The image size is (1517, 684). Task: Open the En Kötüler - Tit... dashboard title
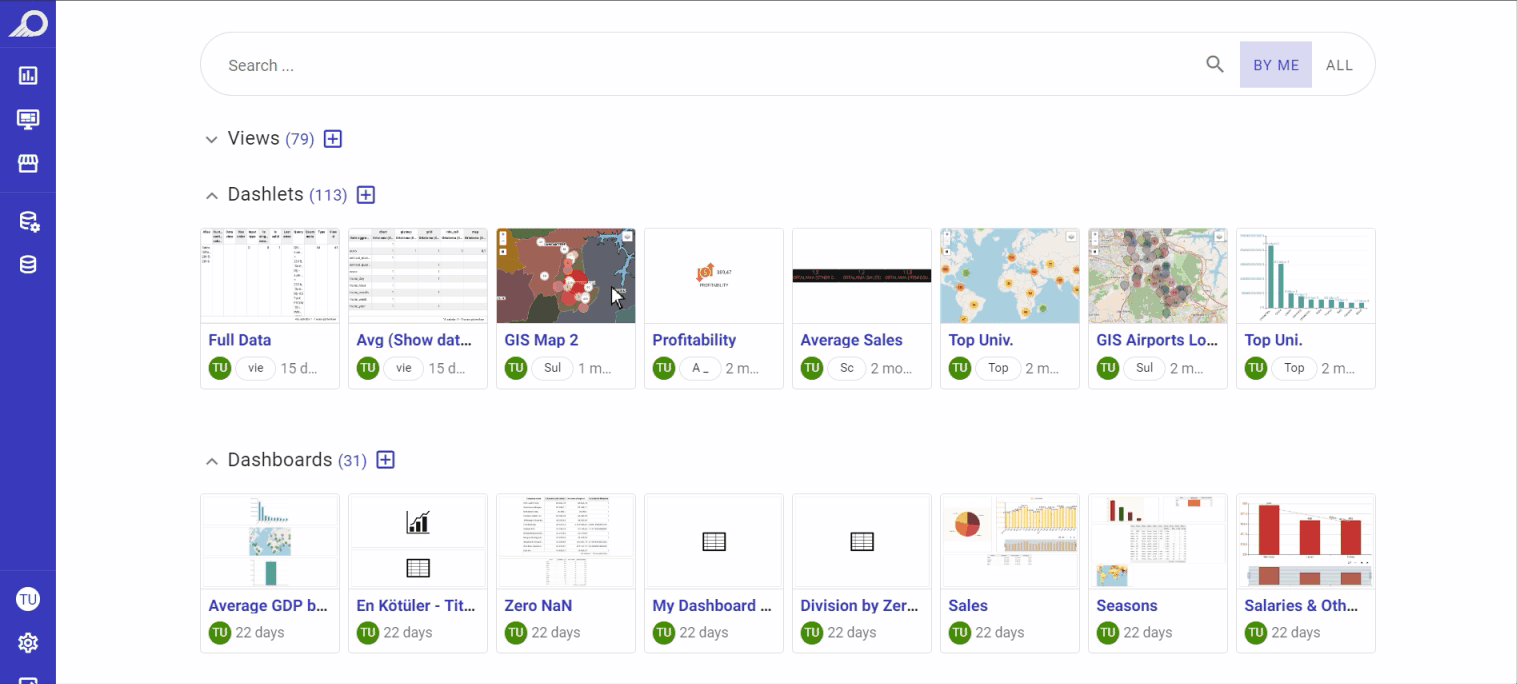tap(416, 605)
